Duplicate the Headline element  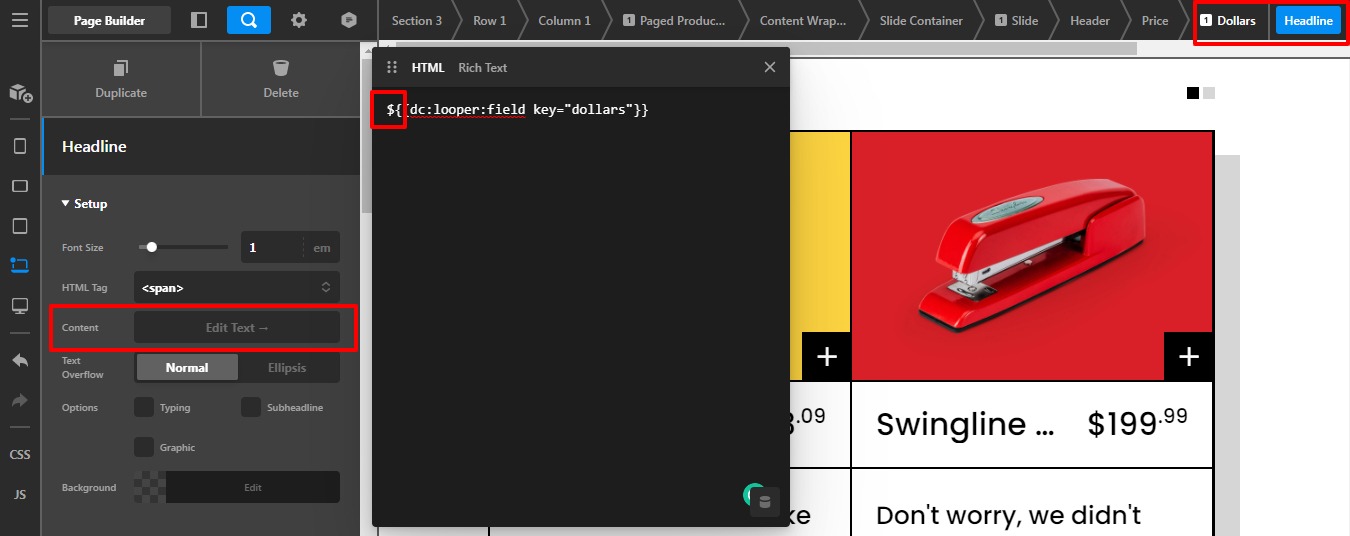pyautogui.click(x=121, y=80)
